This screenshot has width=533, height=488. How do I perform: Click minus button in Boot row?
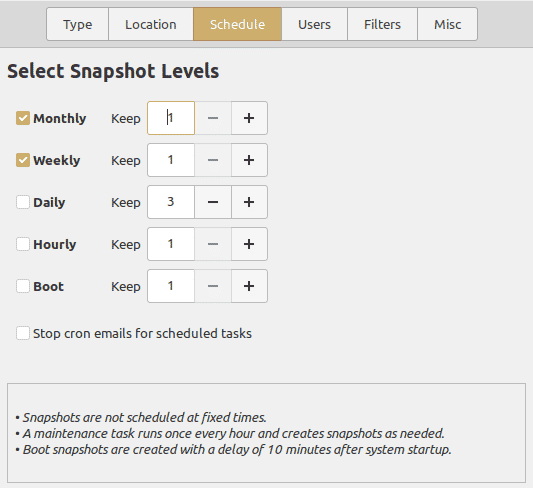[x=213, y=286]
